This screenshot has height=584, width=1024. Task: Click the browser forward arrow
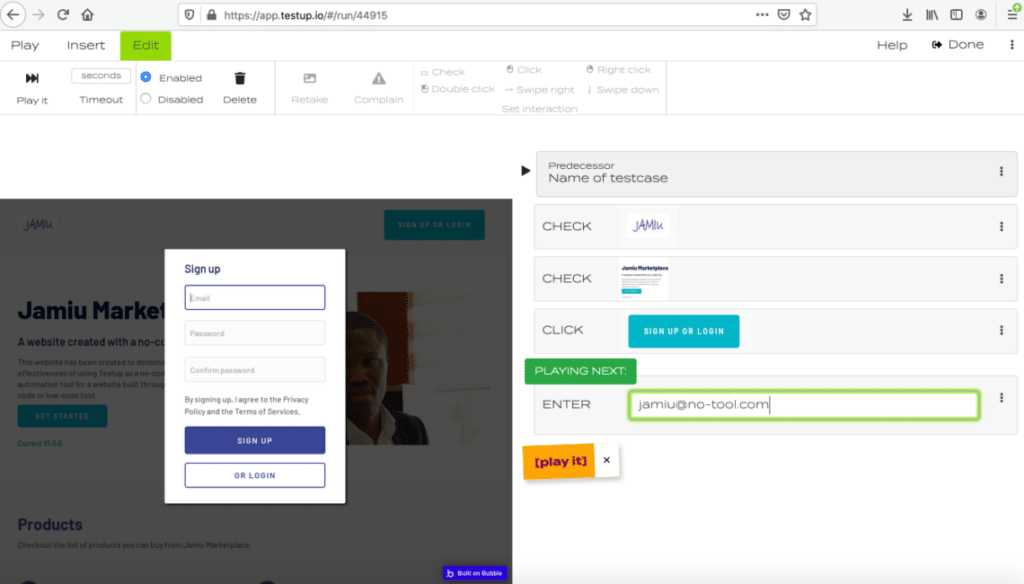39,14
